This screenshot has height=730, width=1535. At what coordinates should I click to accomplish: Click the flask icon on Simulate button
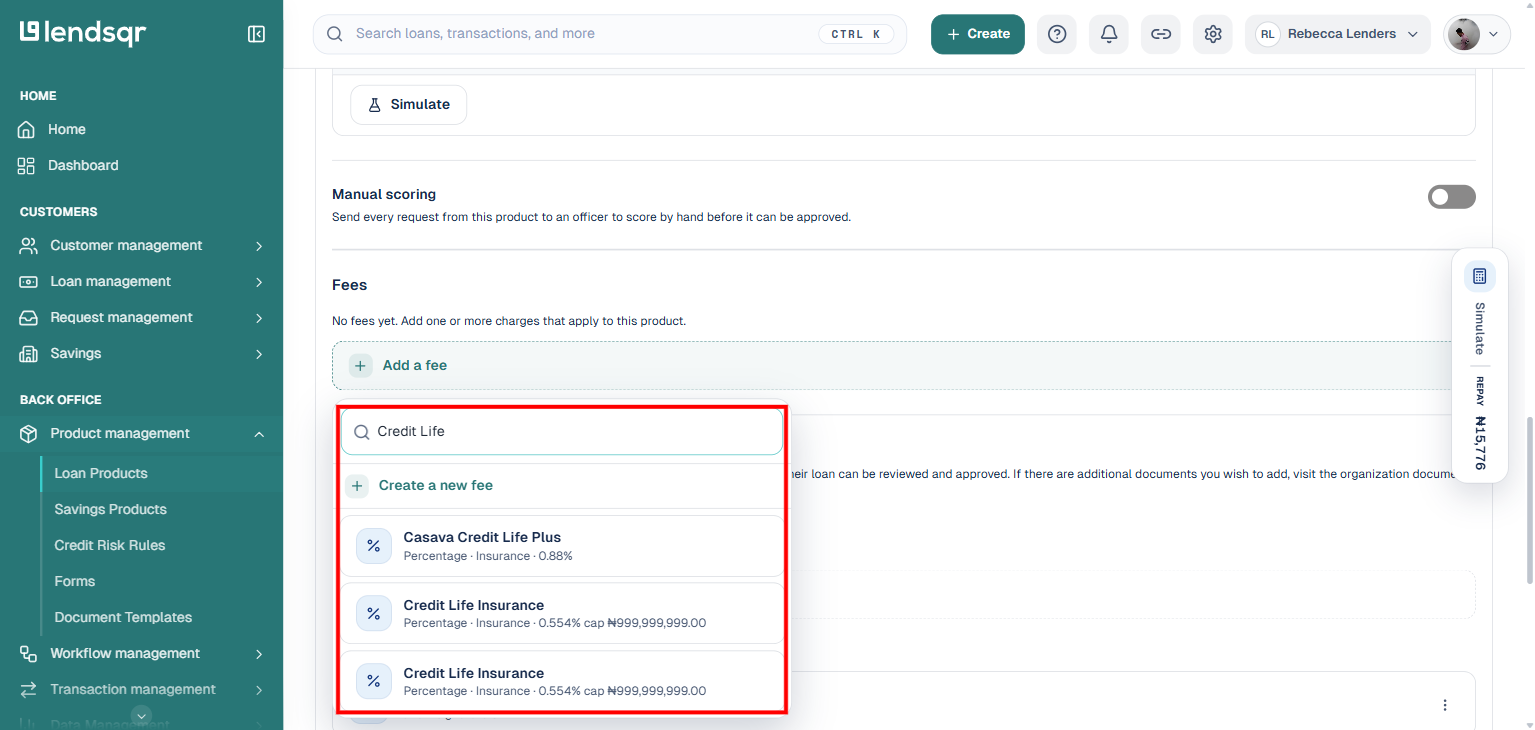coord(375,105)
